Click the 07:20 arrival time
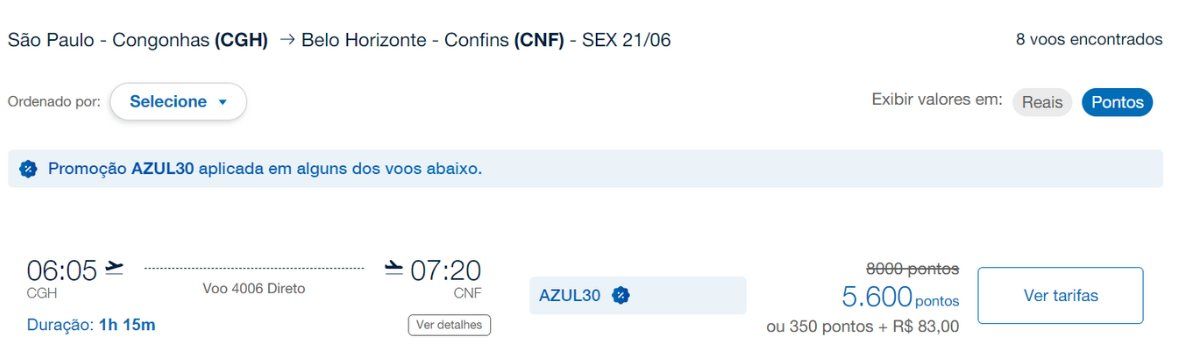Viewport: 1200px width, 364px height. coord(446,271)
